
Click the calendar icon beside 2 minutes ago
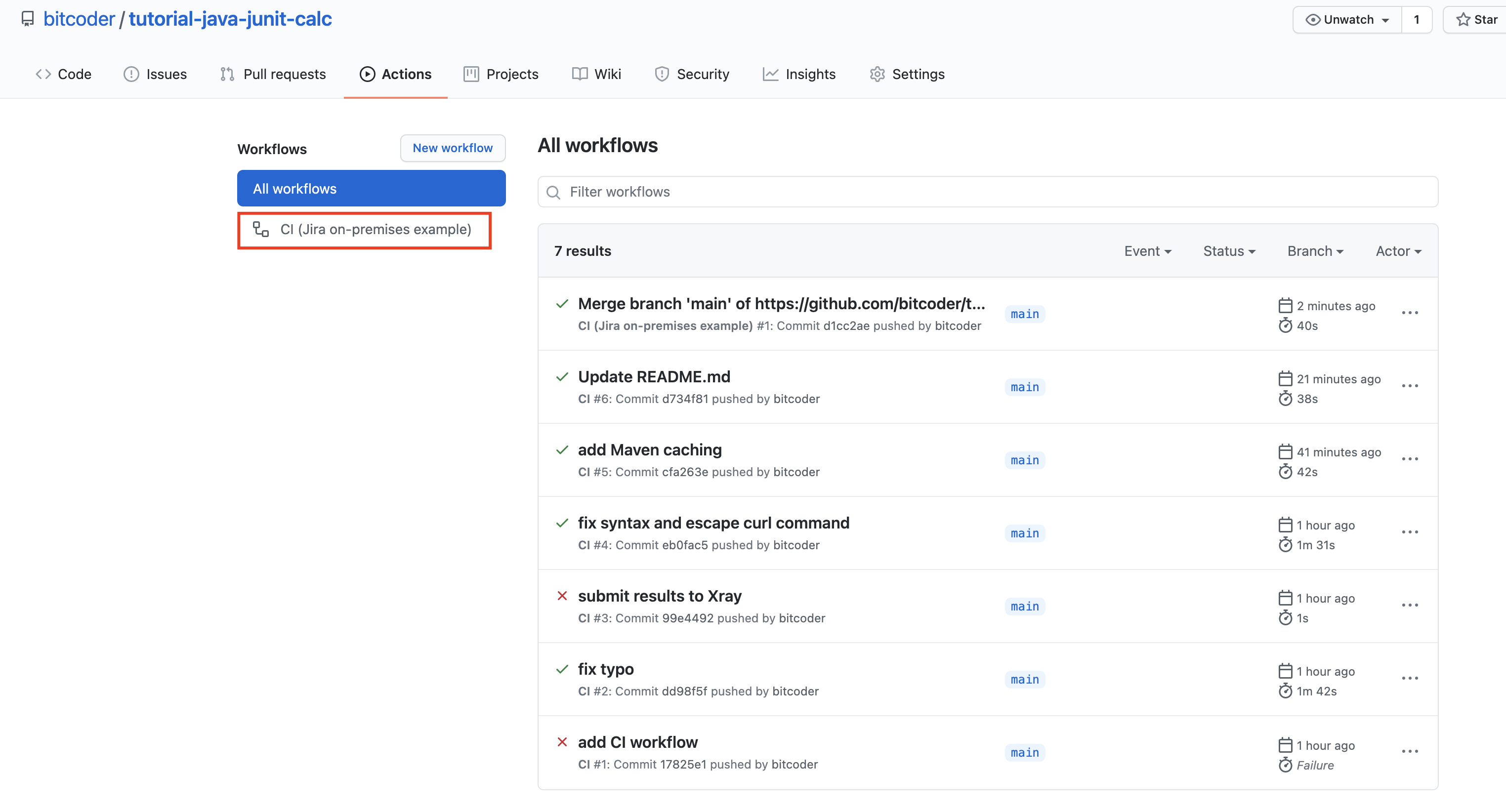point(1285,305)
